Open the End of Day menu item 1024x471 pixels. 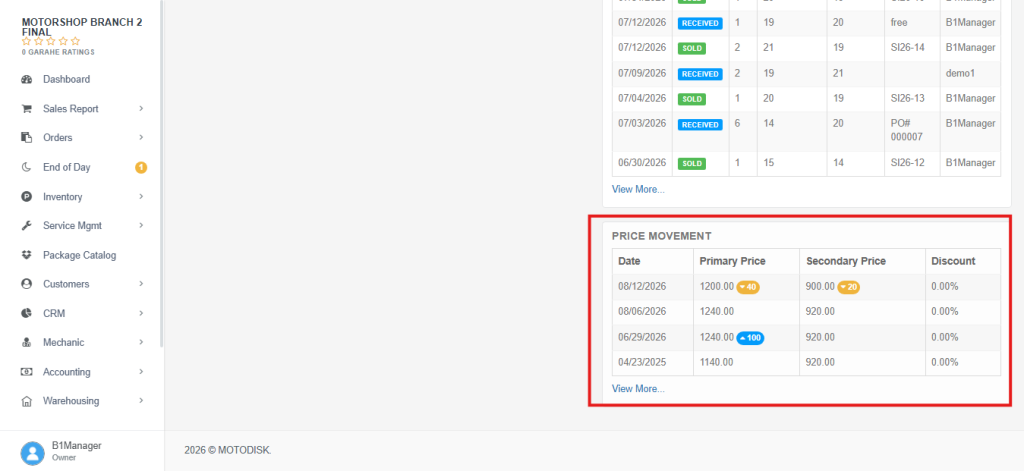[x=67, y=167]
